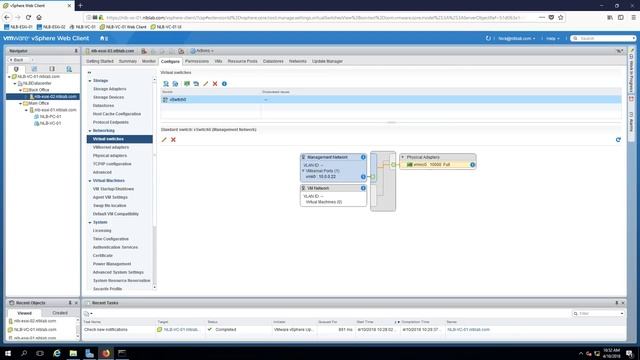Refresh the switch diagram with the blue refresh icon
The width and height of the screenshot is (640, 360).
(x=618, y=140)
